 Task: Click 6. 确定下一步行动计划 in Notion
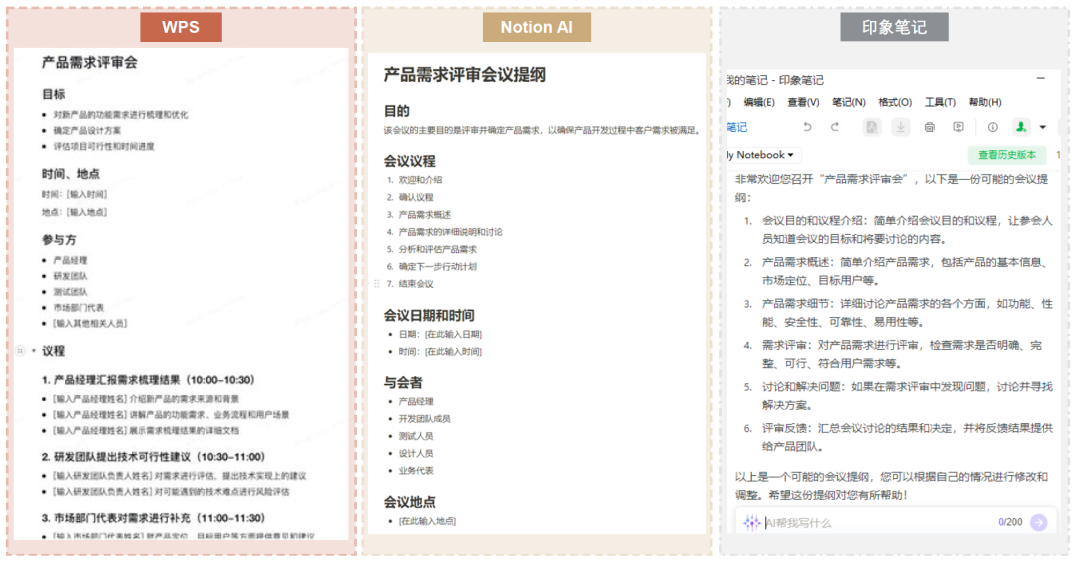click(432, 266)
